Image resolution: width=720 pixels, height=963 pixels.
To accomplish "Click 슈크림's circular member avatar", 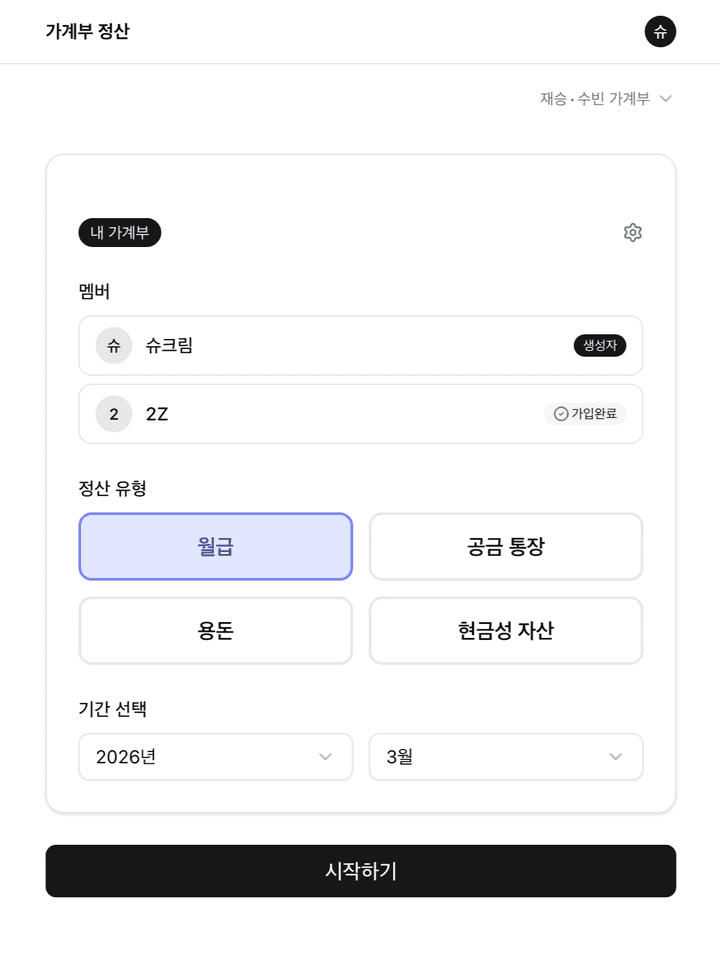I will click(x=113, y=345).
